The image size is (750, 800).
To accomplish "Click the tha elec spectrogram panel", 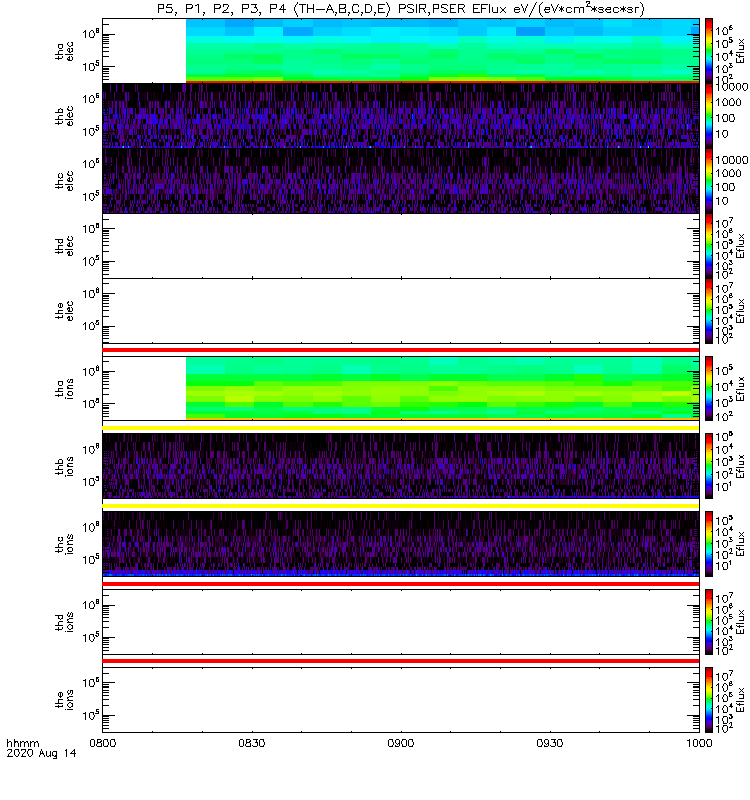I will 401,51.
